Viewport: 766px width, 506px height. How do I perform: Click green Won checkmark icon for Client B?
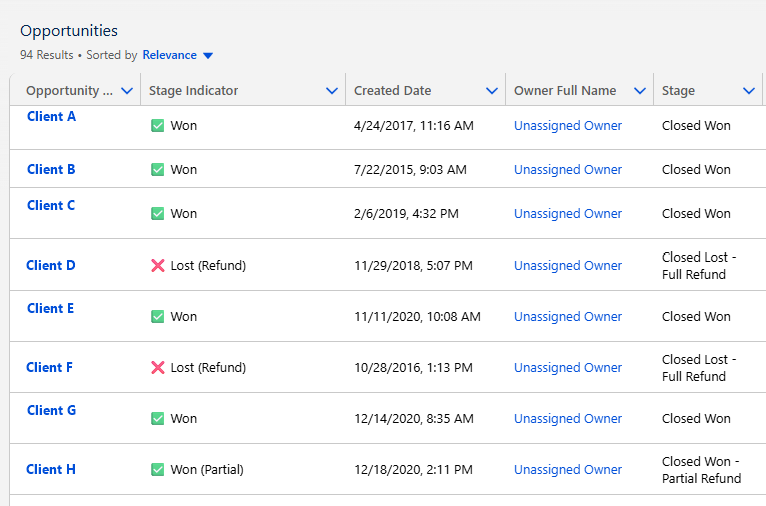[157, 170]
